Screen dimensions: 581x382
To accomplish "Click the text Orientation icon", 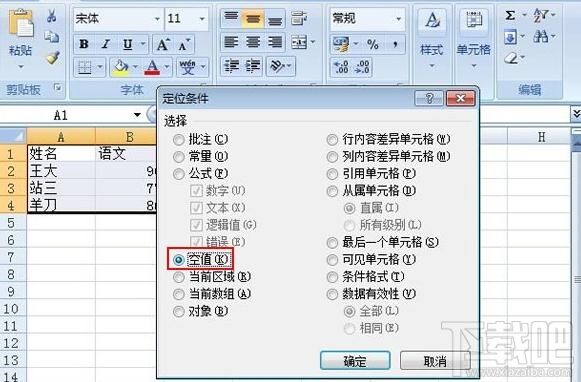I will tap(278, 66).
